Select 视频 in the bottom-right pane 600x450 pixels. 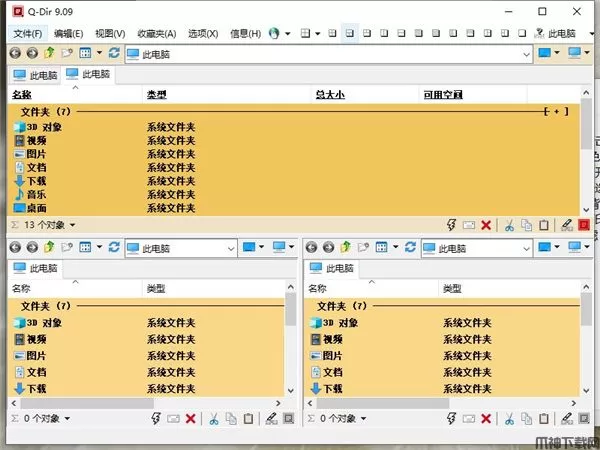click(x=327, y=339)
